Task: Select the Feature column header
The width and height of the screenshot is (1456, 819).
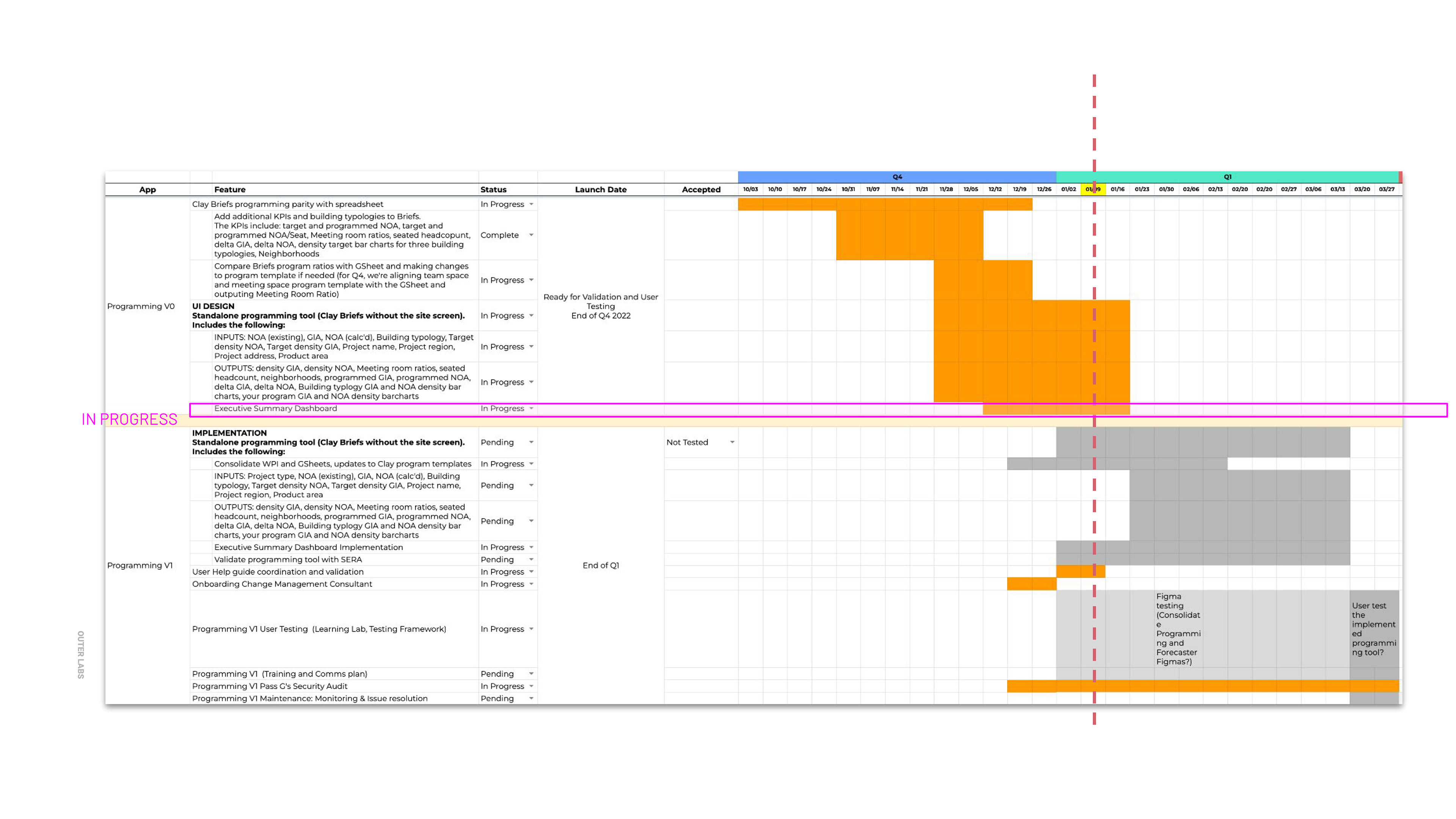Action: 229,189
